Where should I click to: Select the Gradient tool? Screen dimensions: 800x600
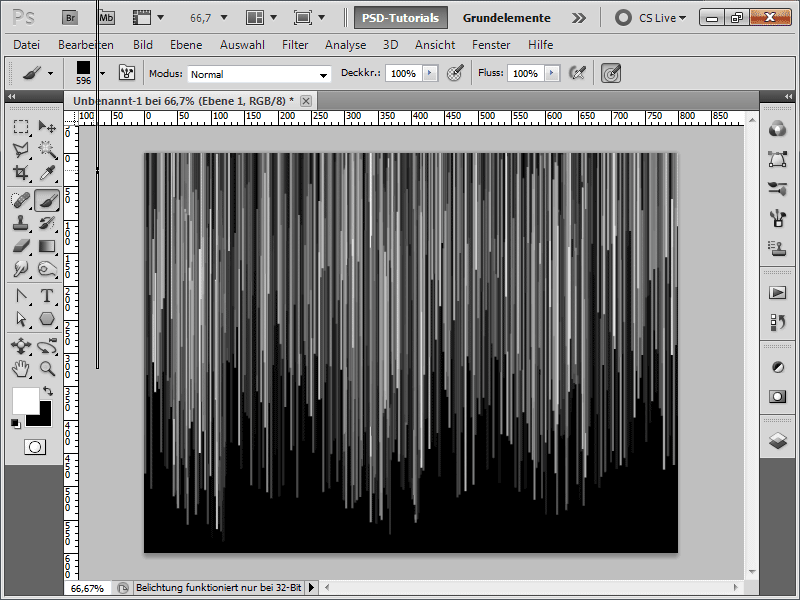(x=47, y=246)
